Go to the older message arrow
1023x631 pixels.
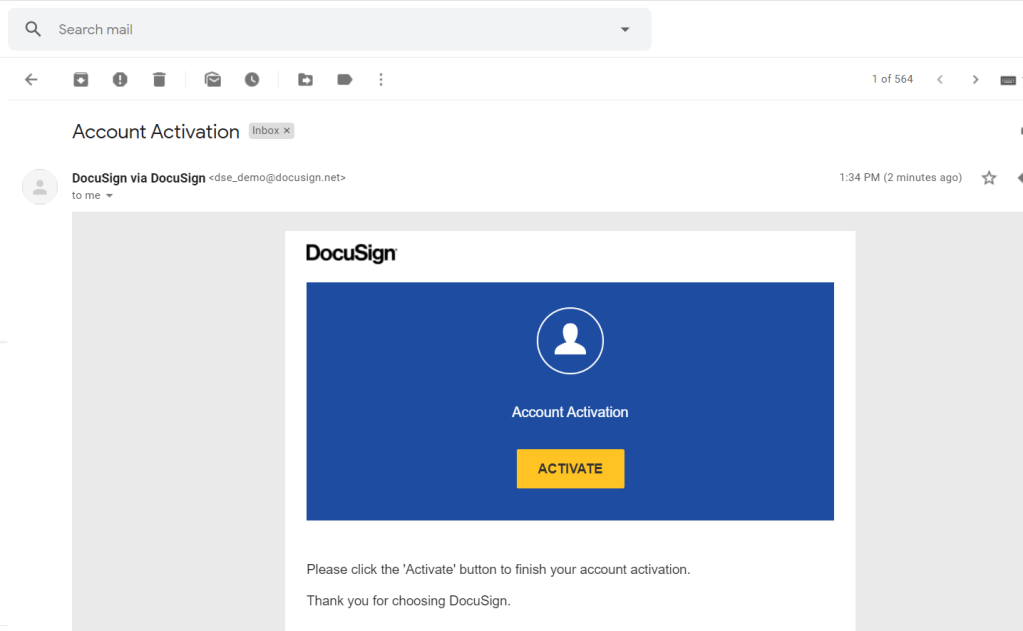pyautogui.click(x=976, y=80)
